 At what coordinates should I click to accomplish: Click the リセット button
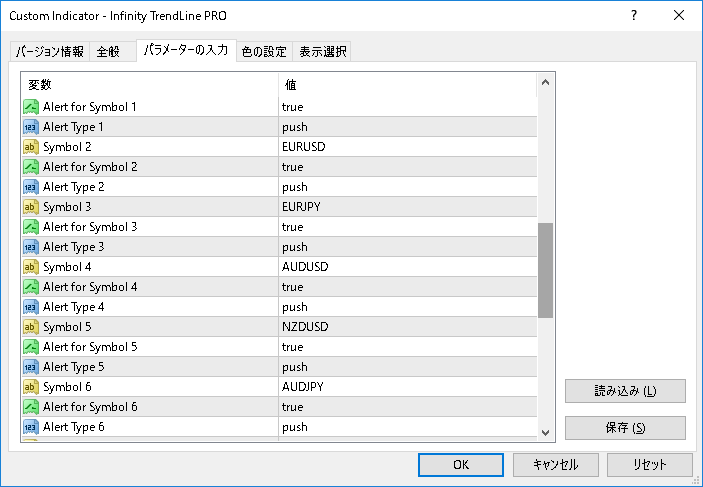pyautogui.click(x=650, y=465)
